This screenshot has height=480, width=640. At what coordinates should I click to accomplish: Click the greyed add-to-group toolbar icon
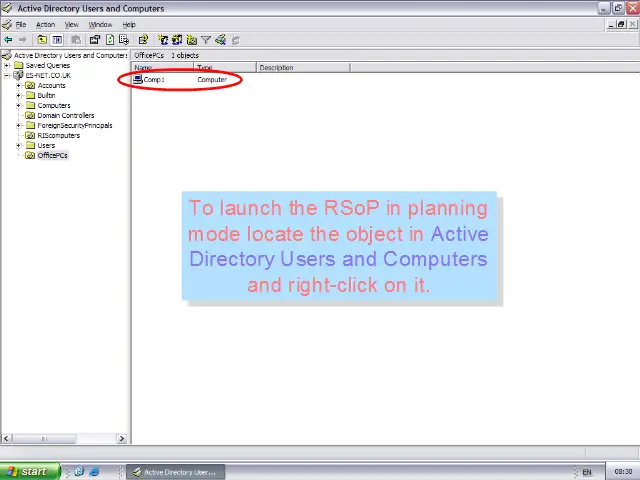click(x=236, y=40)
